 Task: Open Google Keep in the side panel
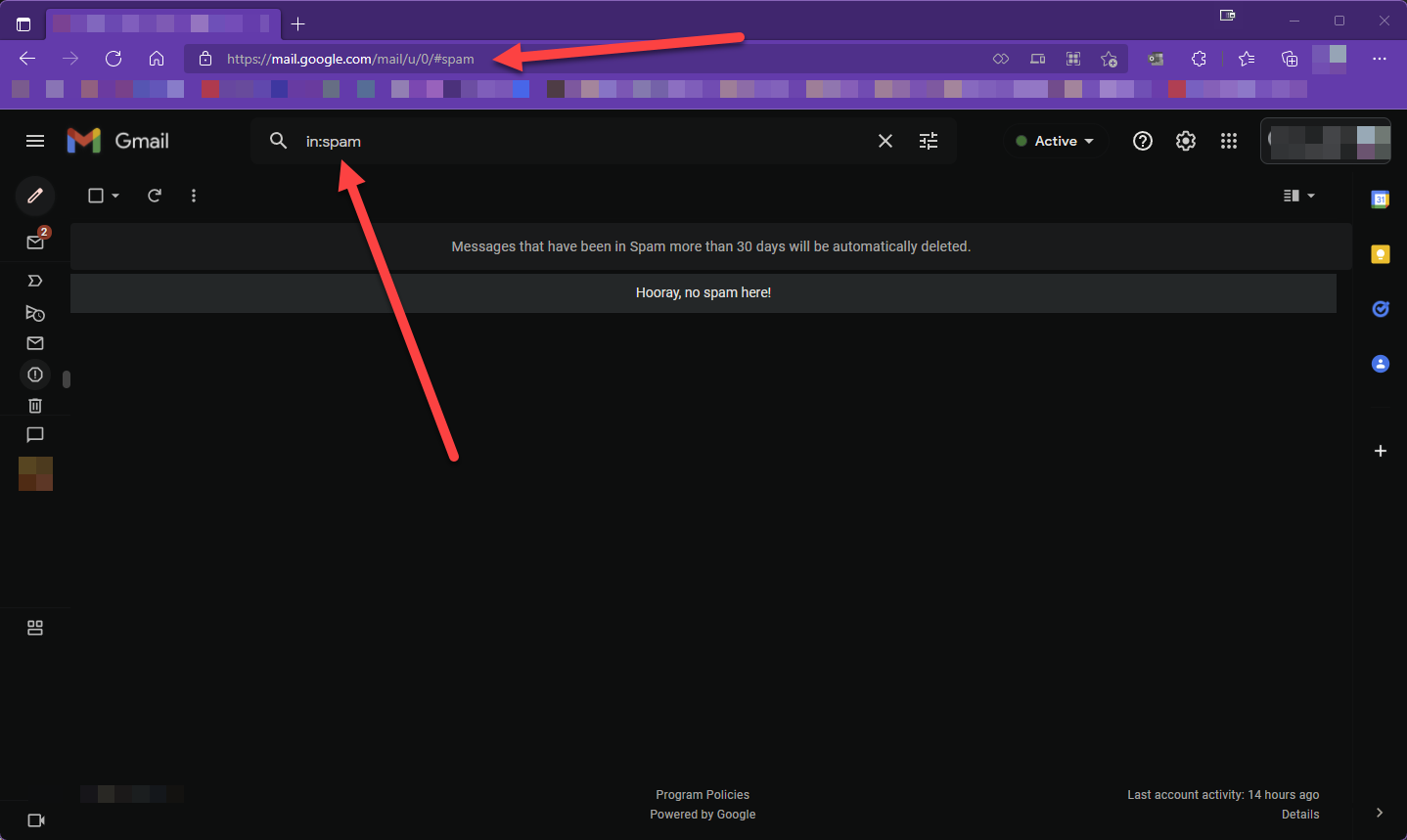(x=1380, y=253)
